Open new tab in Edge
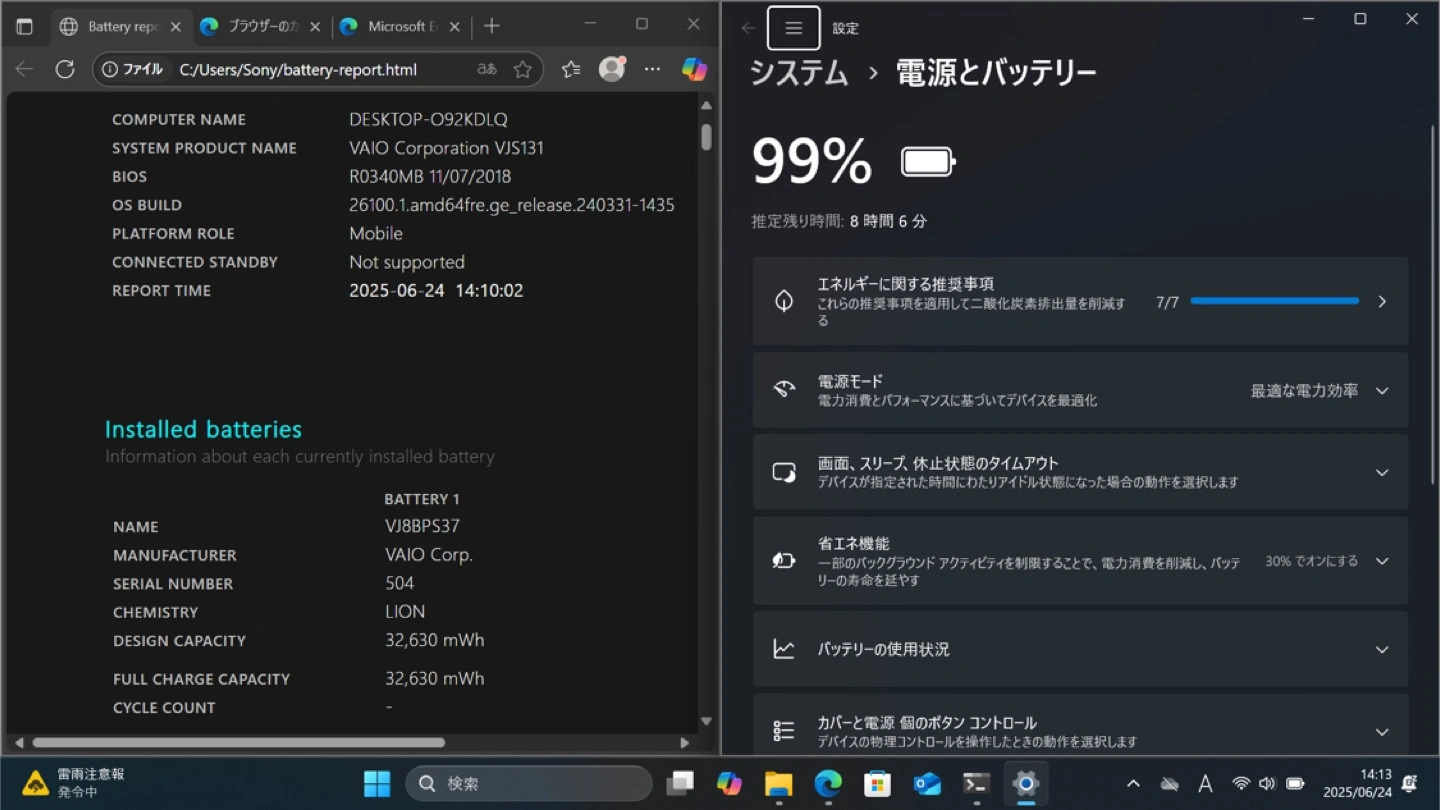Image resolution: width=1440 pixels, height=810 pixels. click(491, 27)
